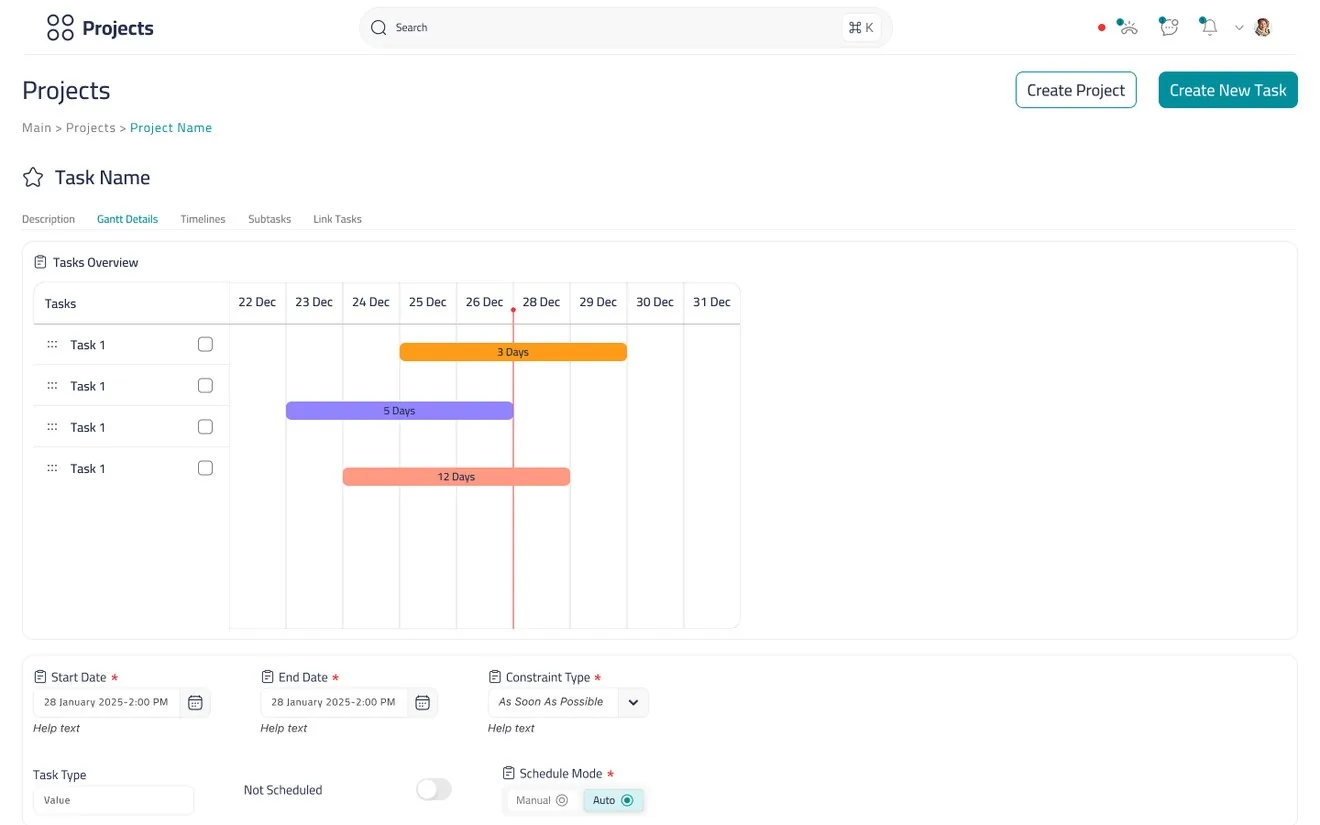1320x825 pixels.
Task: Click the search magnifier icon
Action: pos(378,28)
